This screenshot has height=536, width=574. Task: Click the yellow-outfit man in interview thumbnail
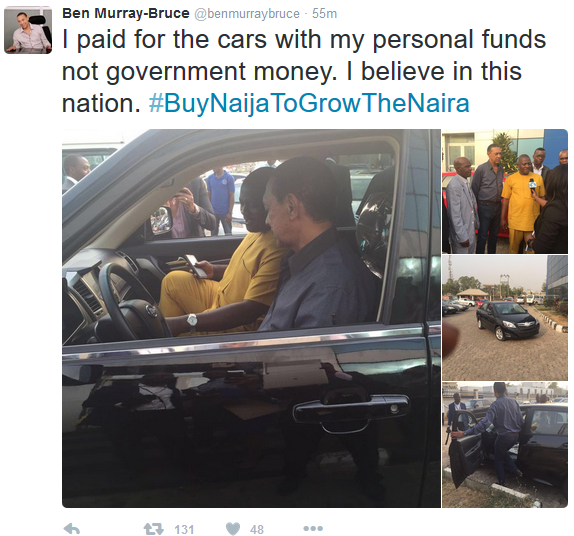click(522, 205)
